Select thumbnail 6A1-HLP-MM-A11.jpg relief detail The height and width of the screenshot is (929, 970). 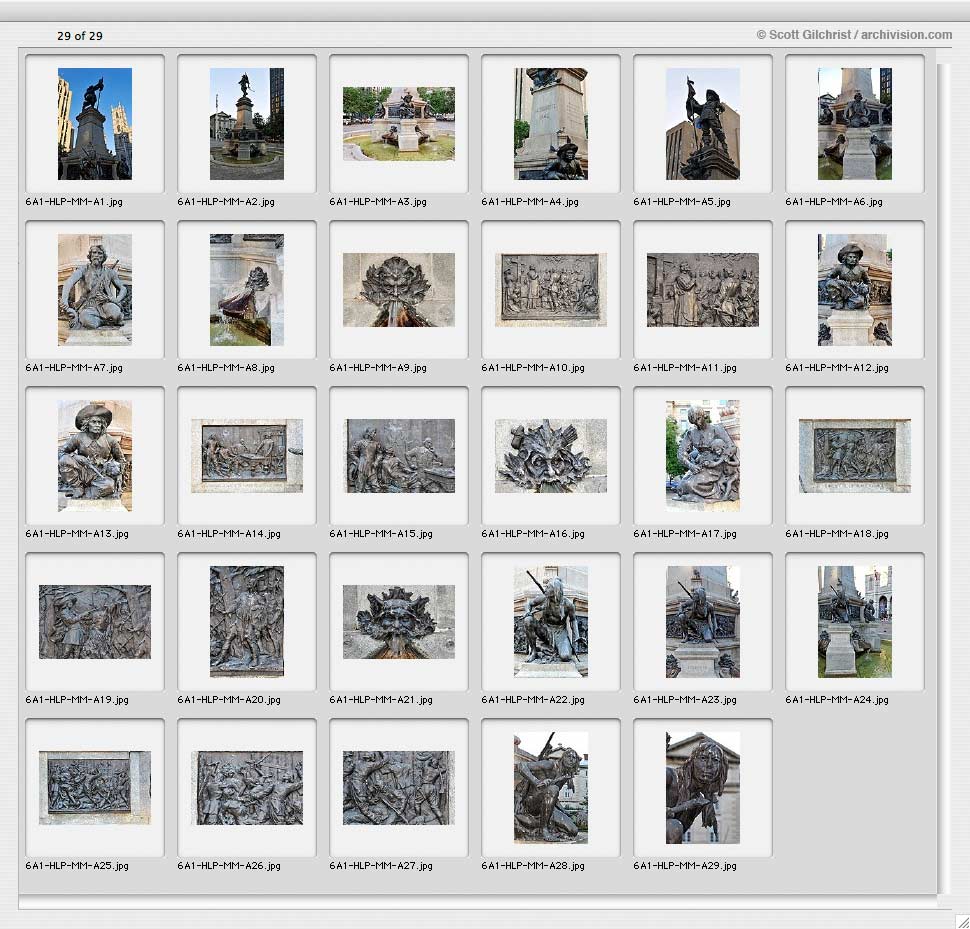pos(703,289)
